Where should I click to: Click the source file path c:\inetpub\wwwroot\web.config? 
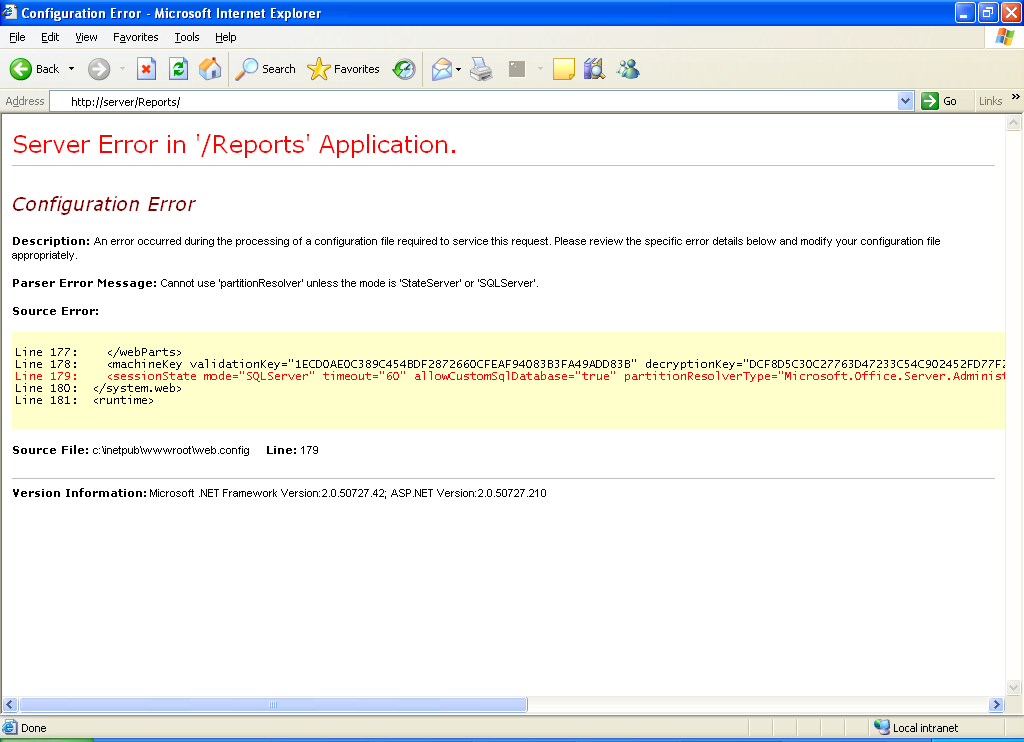(170, 450)
